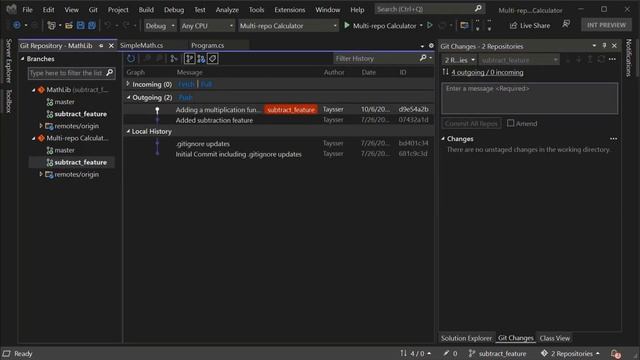The width and height of the screenshot is (640, 360).
Task: Open Git Changes more actions ellipsis
Action: (x=612, y=60)
